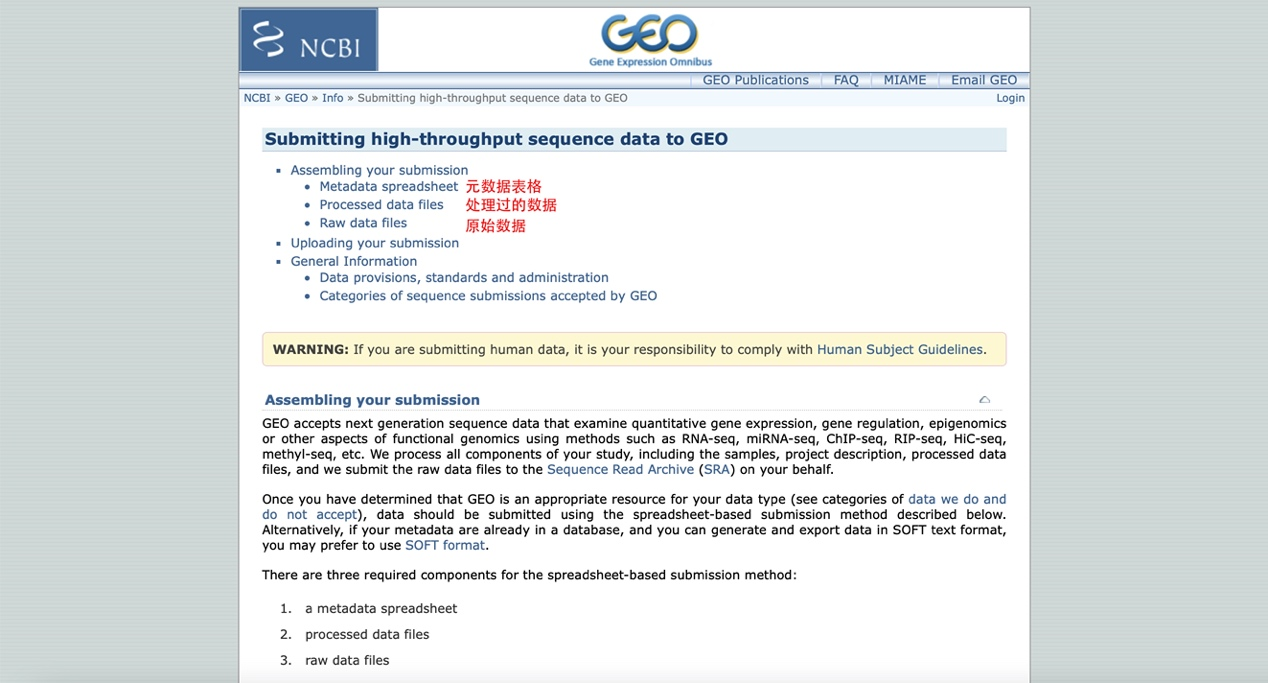Click the GEO Gene Expression Omnibus logo
This screenshot has width=1268, height=683.
coord(649,38)
